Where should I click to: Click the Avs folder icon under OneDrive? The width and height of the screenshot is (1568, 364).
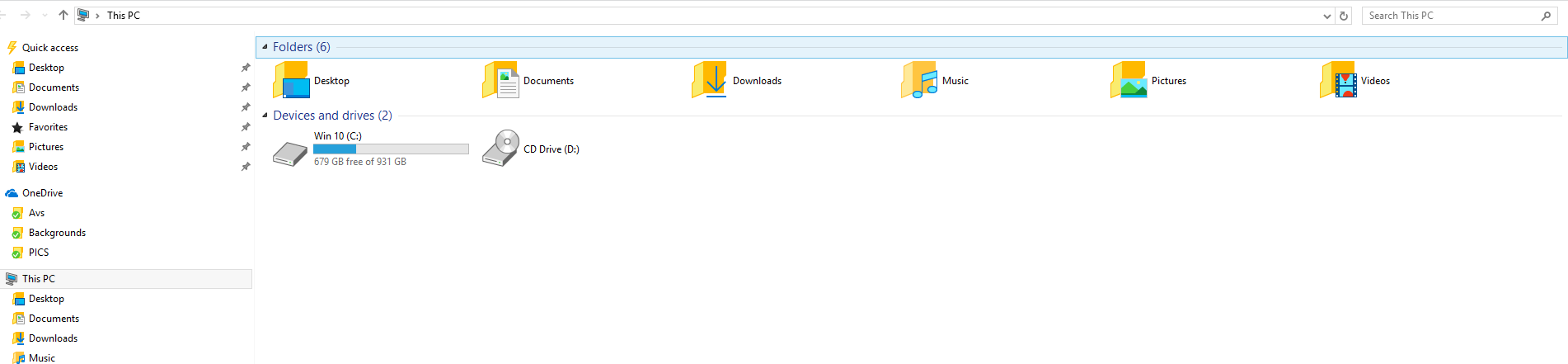click(17, 213)
